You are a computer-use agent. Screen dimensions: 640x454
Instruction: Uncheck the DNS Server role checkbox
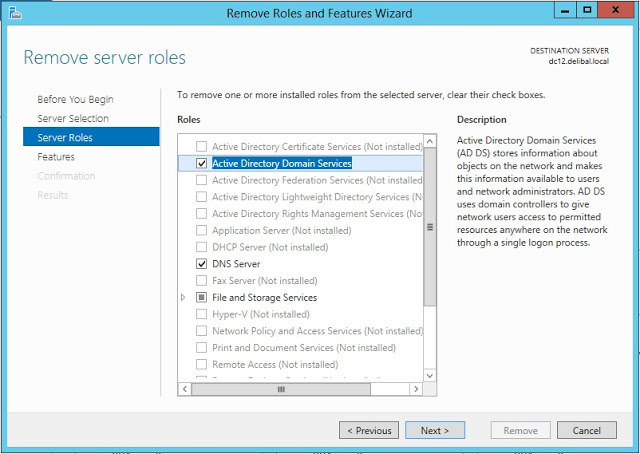202,264
